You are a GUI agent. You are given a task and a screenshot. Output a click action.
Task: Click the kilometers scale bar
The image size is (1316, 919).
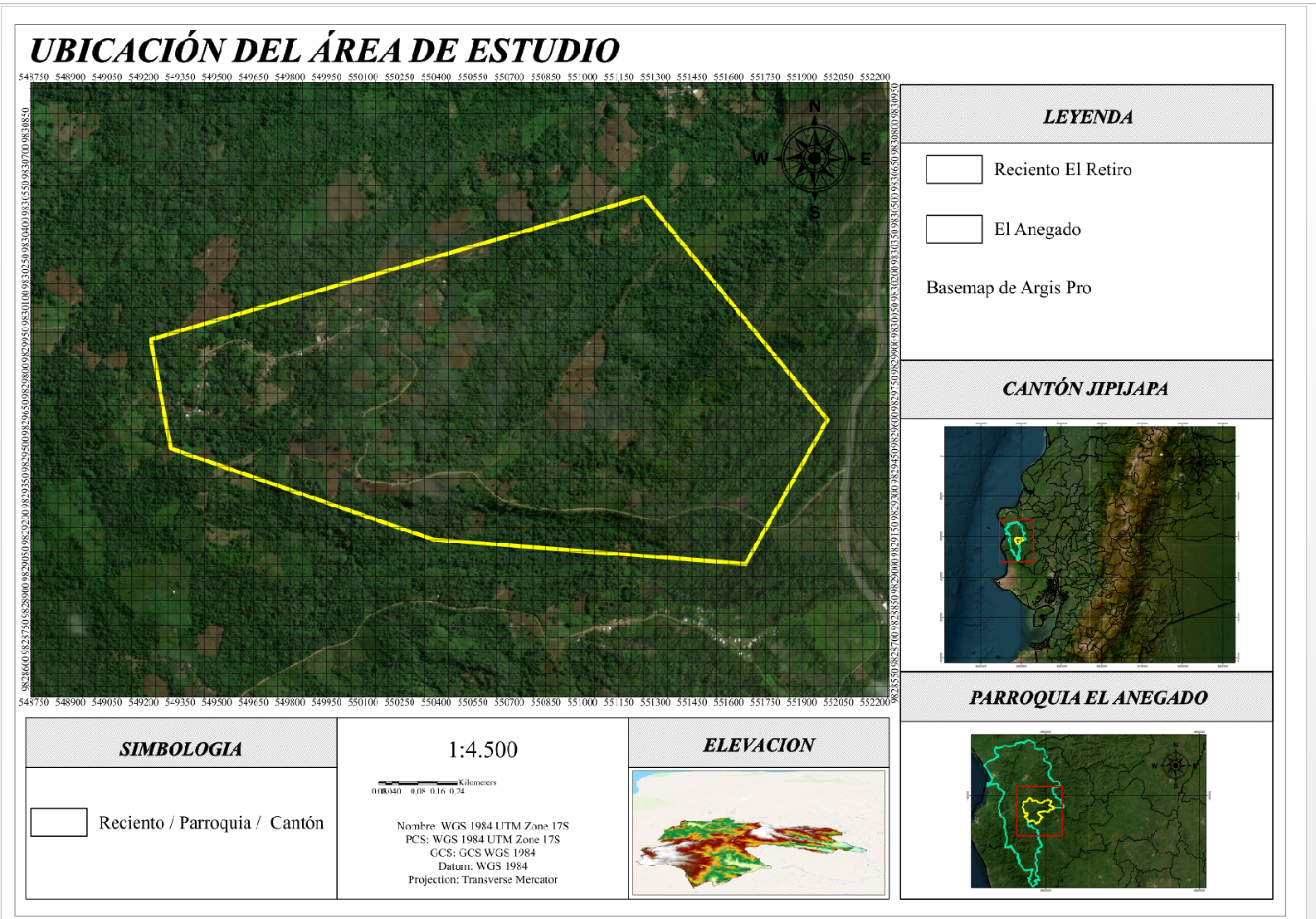pyautogui.click(x=419, y=783)
